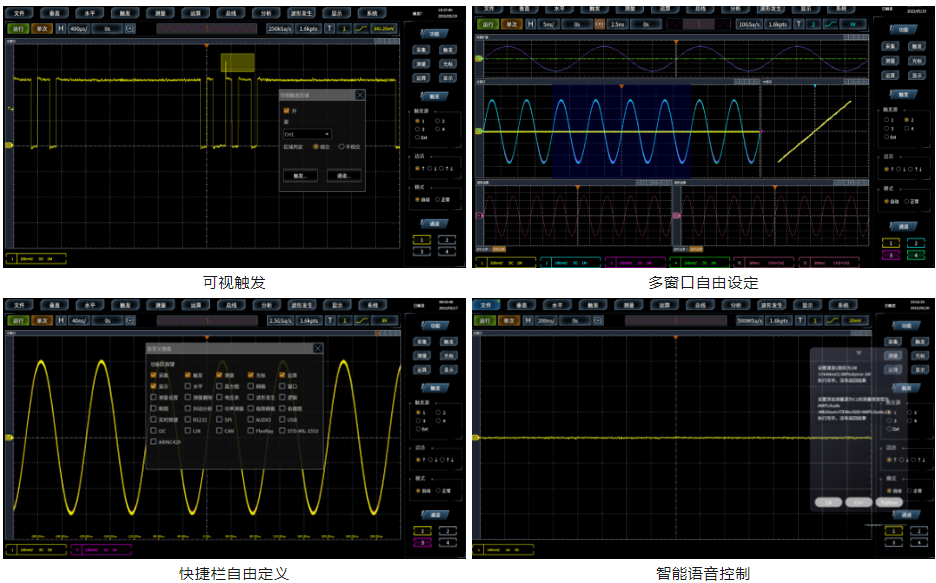
Task: Click the zoom magnifier icon beside the 400ps/ timebase
Action: click(131, 29)
